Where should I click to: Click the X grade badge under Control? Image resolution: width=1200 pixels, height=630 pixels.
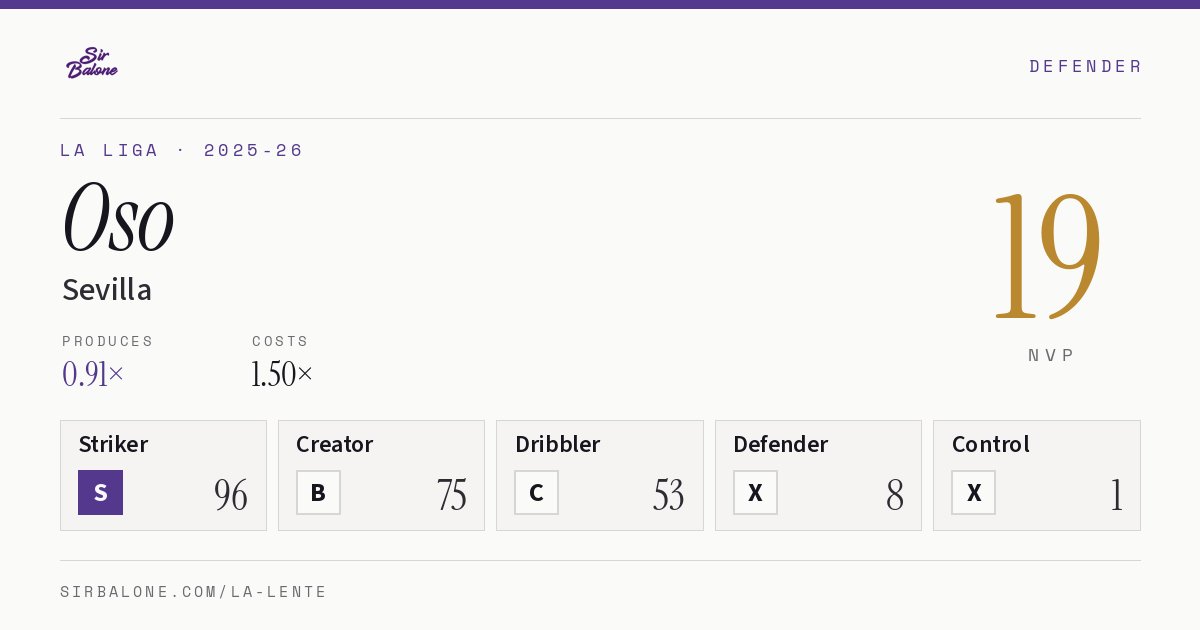coord(973,492)
